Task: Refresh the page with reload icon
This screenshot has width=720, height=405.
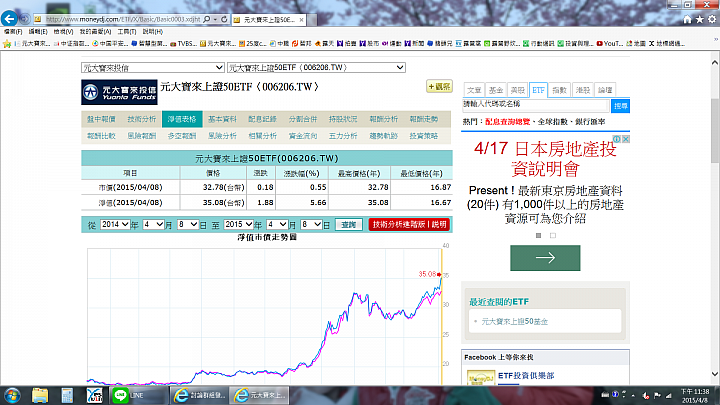Action: (x=224, y=19)
